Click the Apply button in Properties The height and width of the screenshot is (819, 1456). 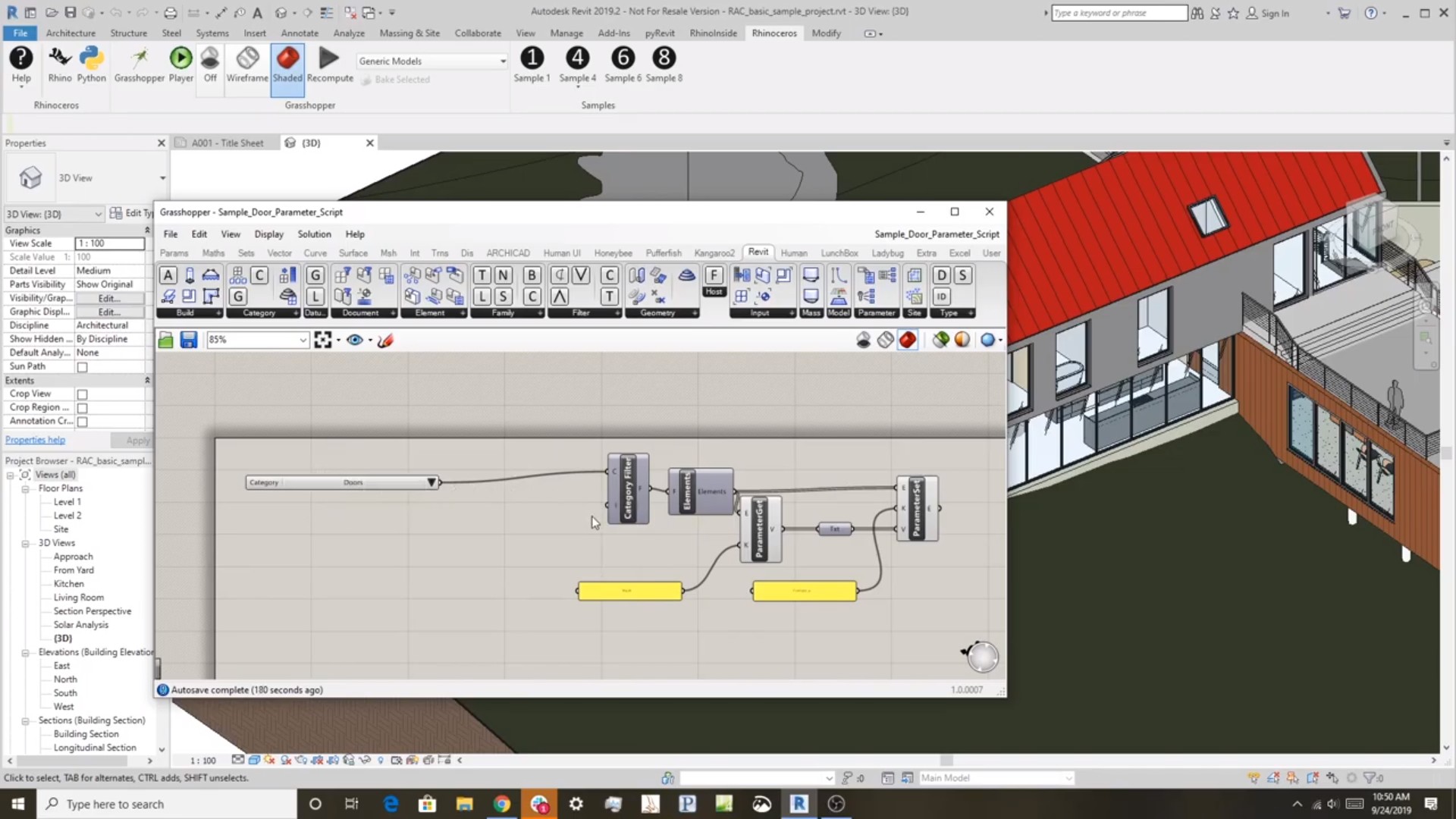pos(138,441)
